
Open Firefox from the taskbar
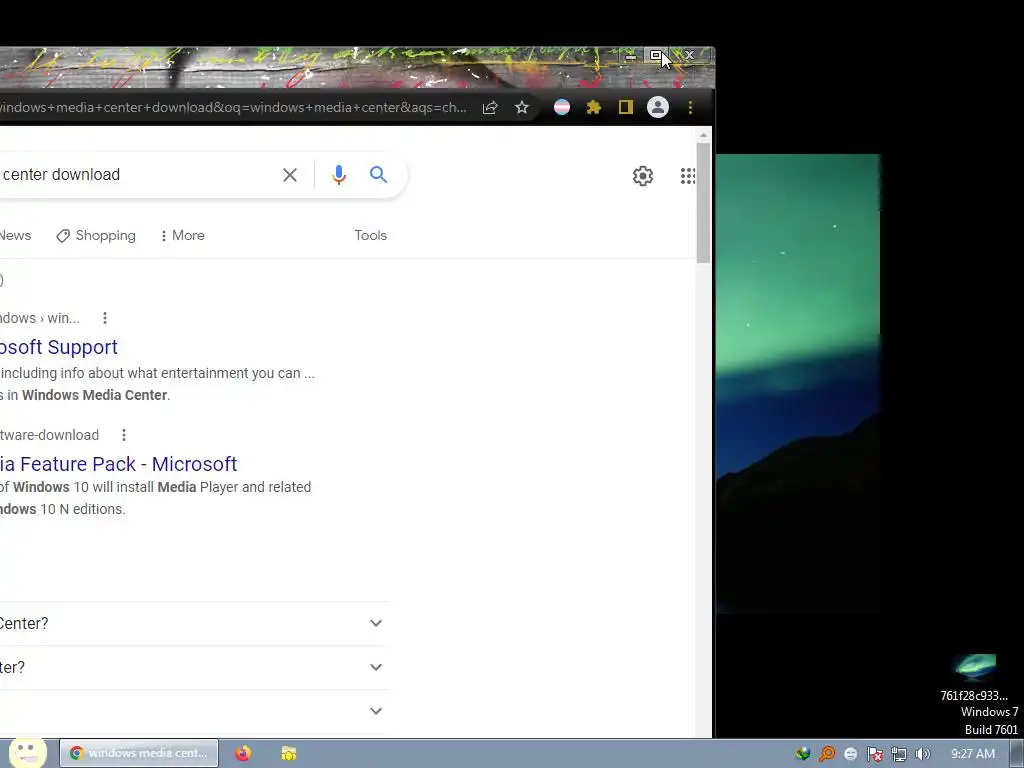(x=243, y=753)
